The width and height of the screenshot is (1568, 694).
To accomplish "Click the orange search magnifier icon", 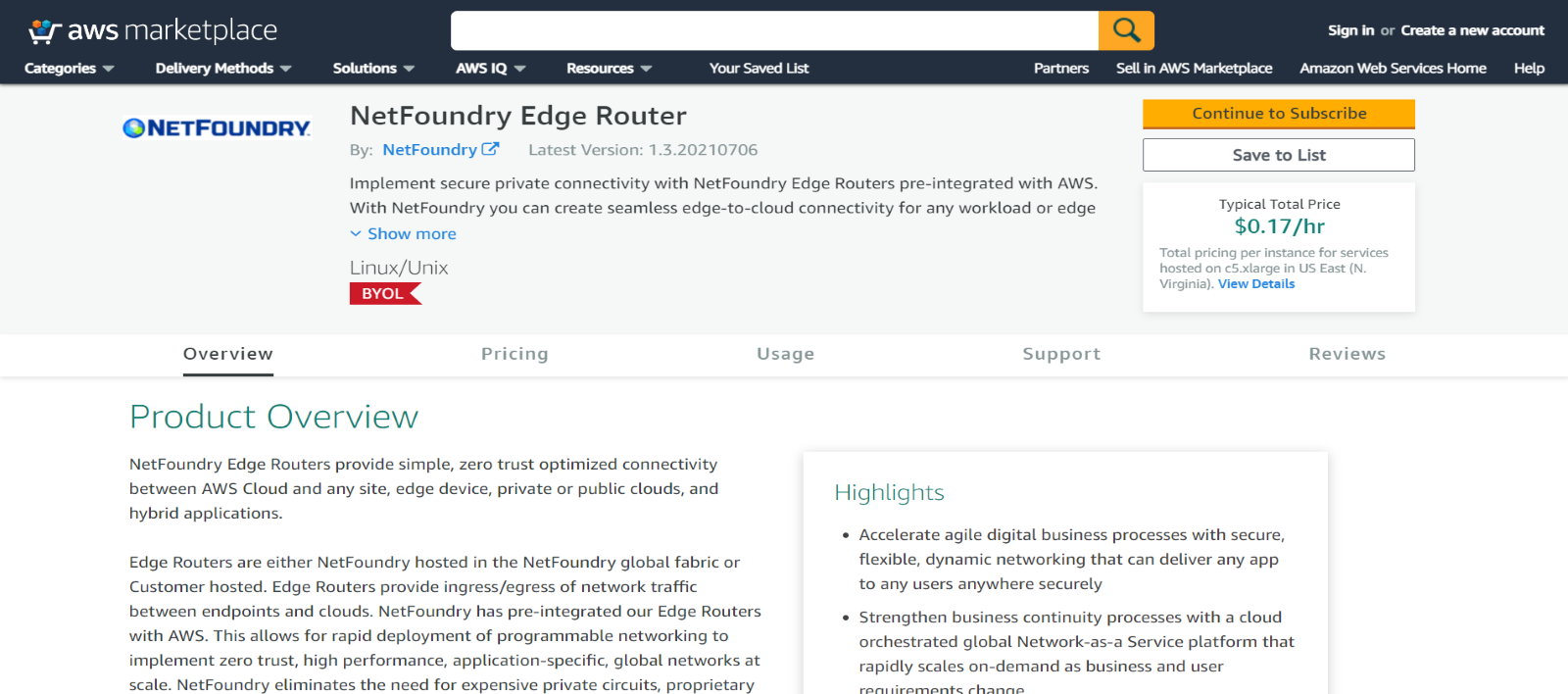I will (1126, 30).
